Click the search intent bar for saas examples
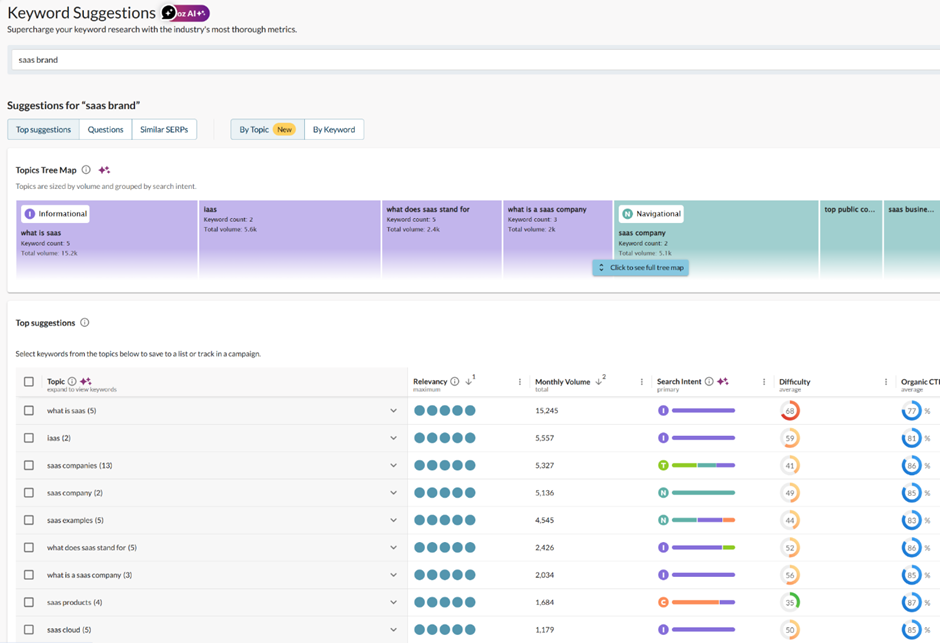The image size is (940, 643). coord(703,520)
